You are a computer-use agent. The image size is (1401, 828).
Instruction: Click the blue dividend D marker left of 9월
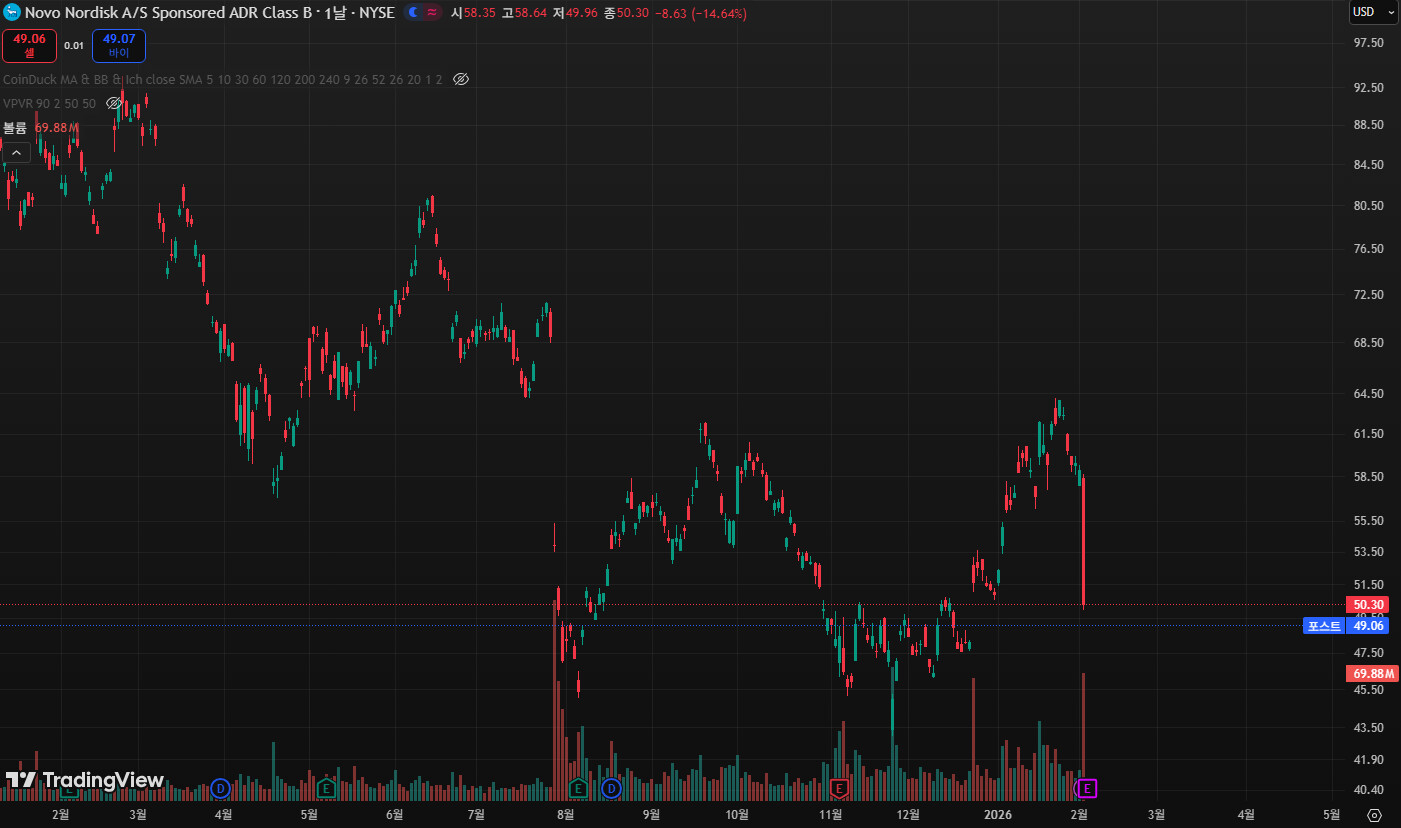[610, 789]
